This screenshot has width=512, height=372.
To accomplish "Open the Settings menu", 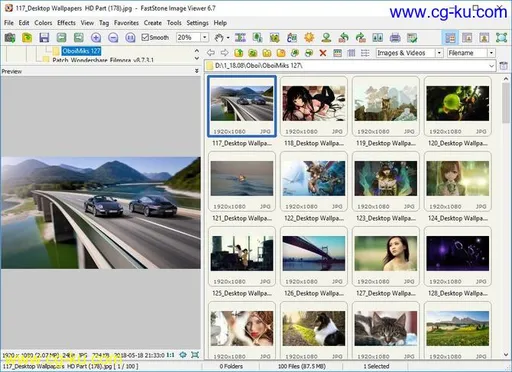I will click(x=197, y=23).
